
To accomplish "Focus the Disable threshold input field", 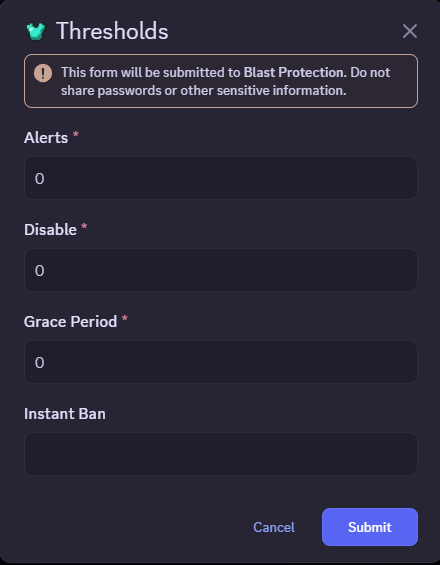I will [221, 270].
